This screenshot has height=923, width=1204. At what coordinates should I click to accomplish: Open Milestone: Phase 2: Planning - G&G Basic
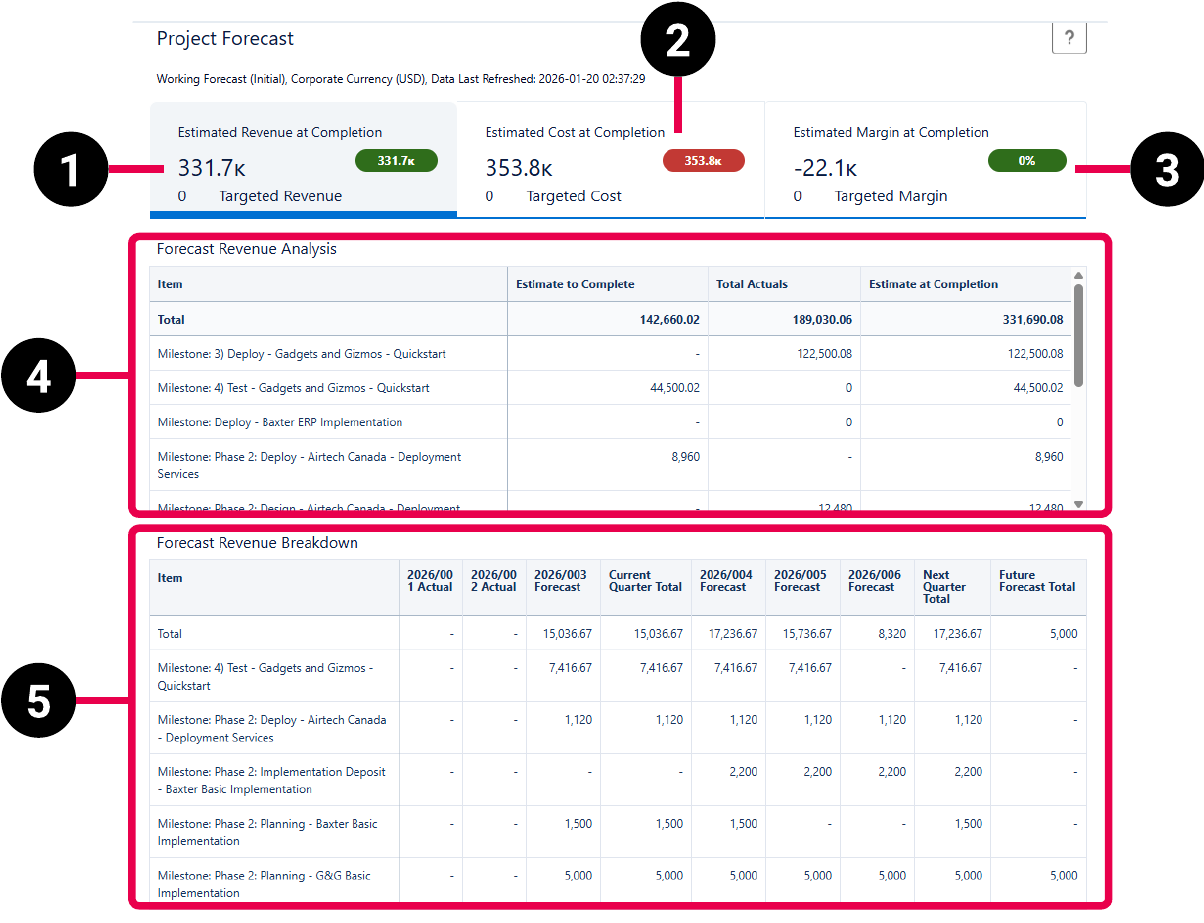click(263, 883)
